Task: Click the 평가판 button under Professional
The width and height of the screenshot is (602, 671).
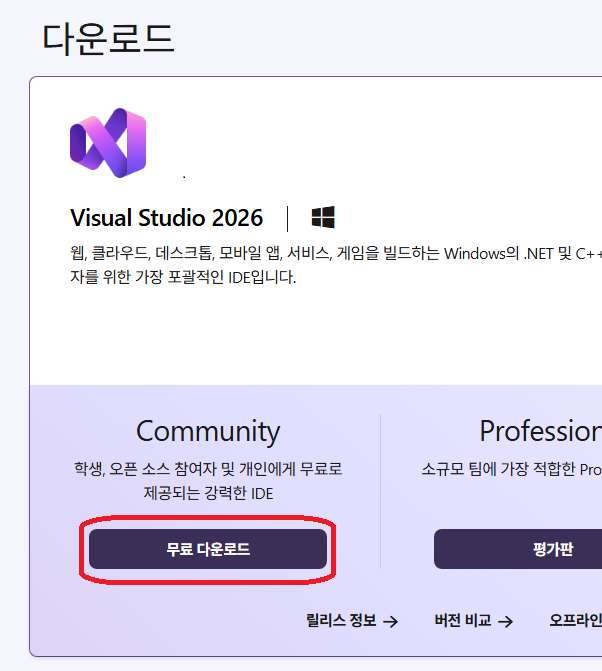Action: click(518, 549)
